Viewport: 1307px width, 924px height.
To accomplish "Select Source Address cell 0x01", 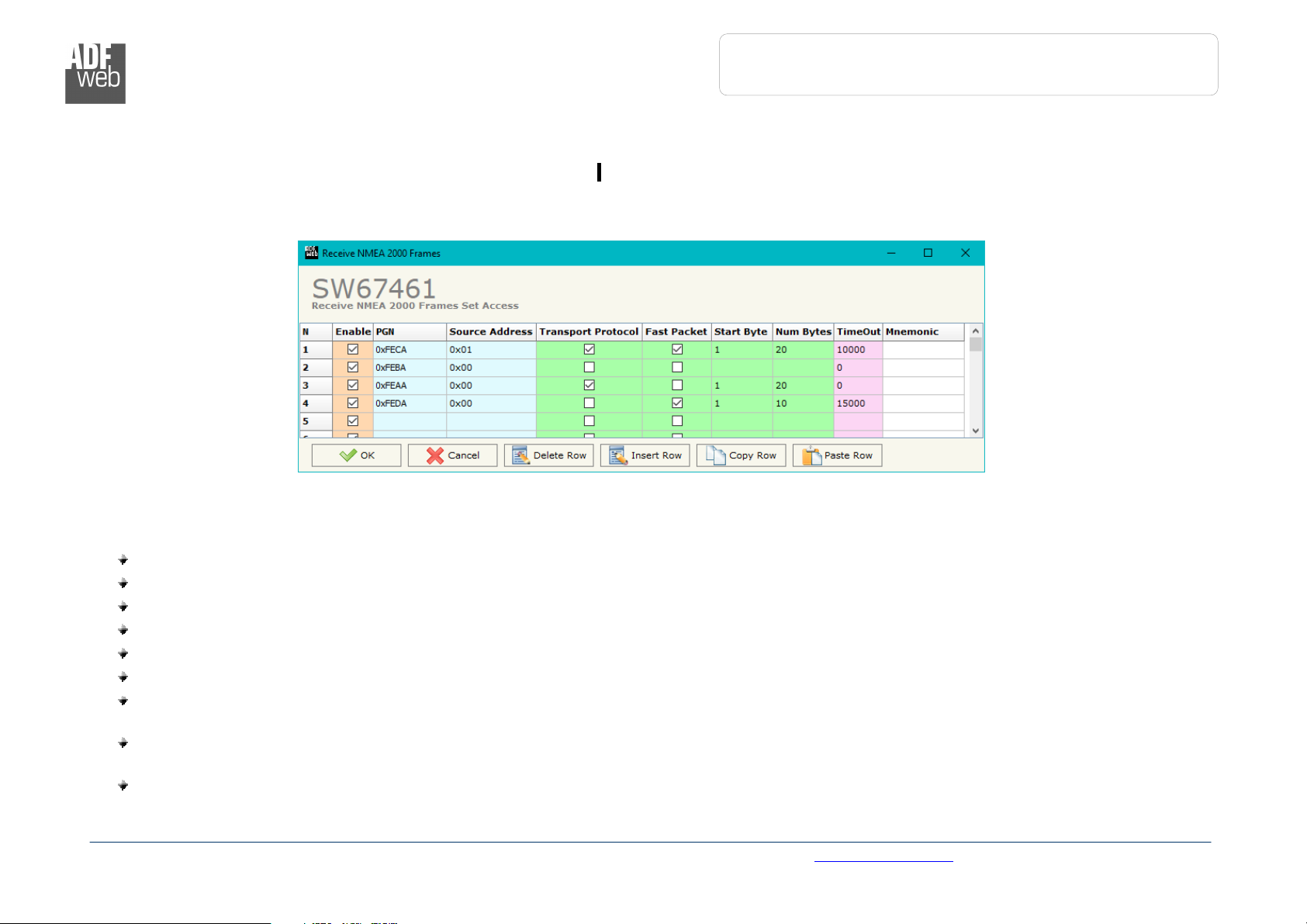I will click(x=491, y=350).
